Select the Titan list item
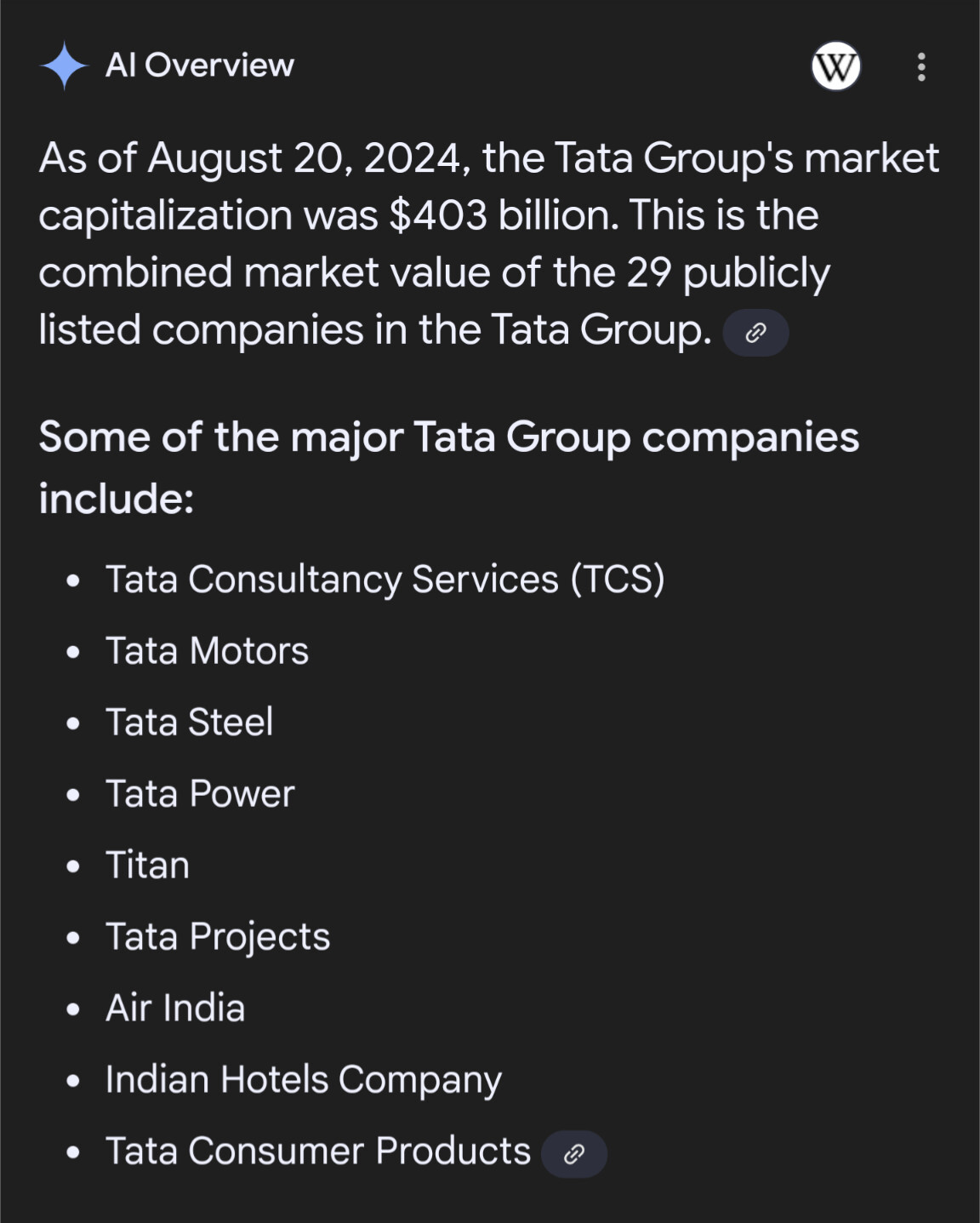 click(147, 866)
